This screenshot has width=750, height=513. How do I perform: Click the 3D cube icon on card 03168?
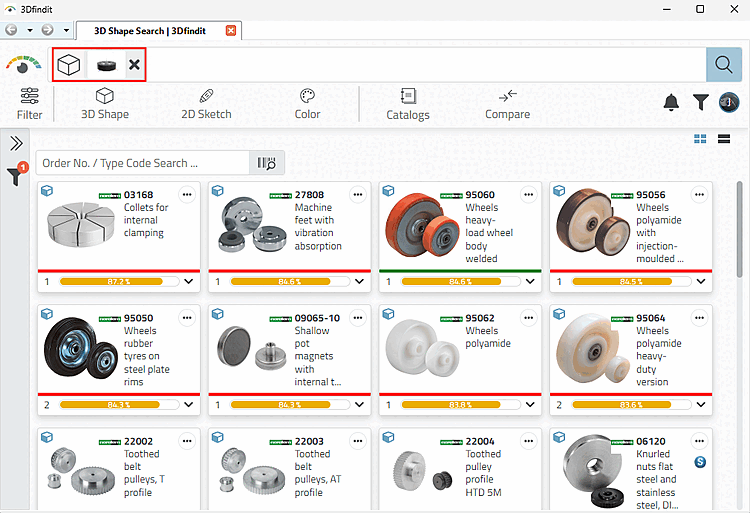click(x=47, y=191)
